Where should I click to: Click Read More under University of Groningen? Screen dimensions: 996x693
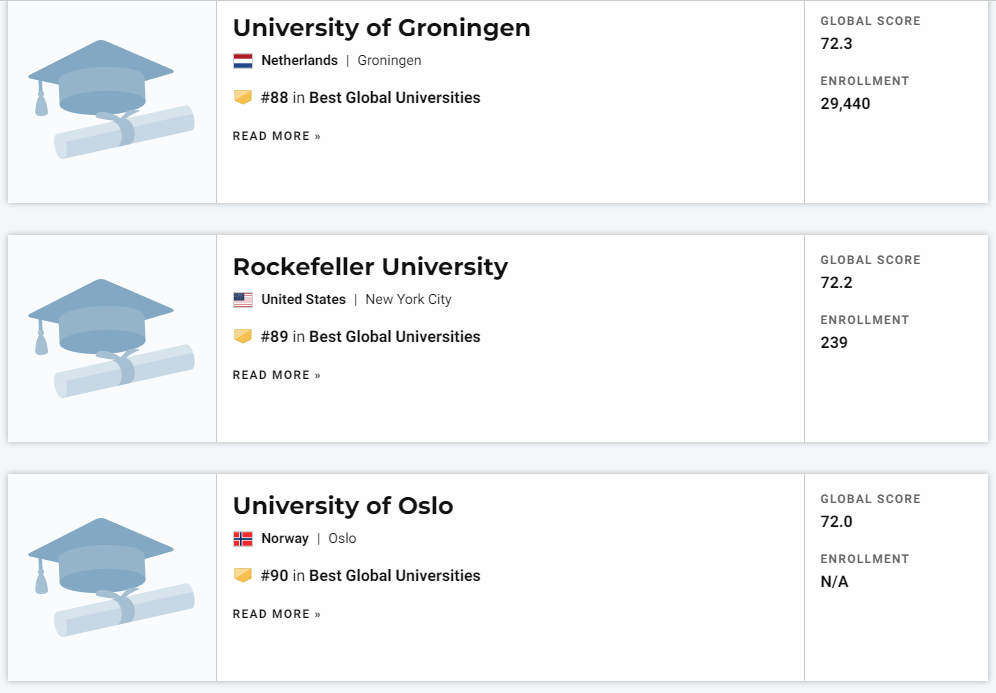click(277, 136)
